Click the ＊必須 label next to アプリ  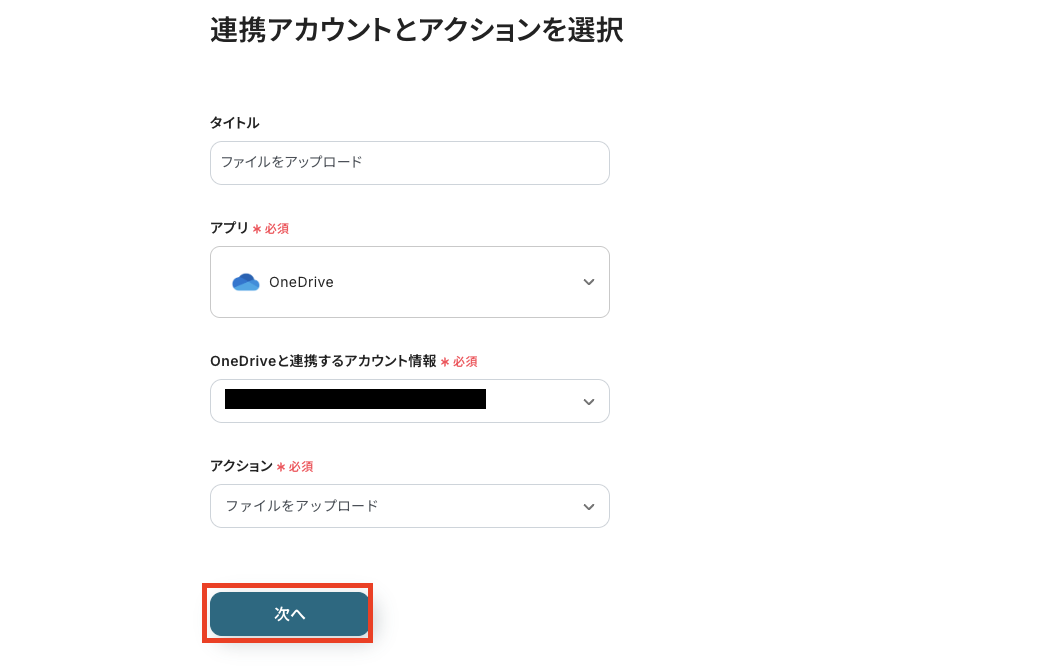[273, 228]
